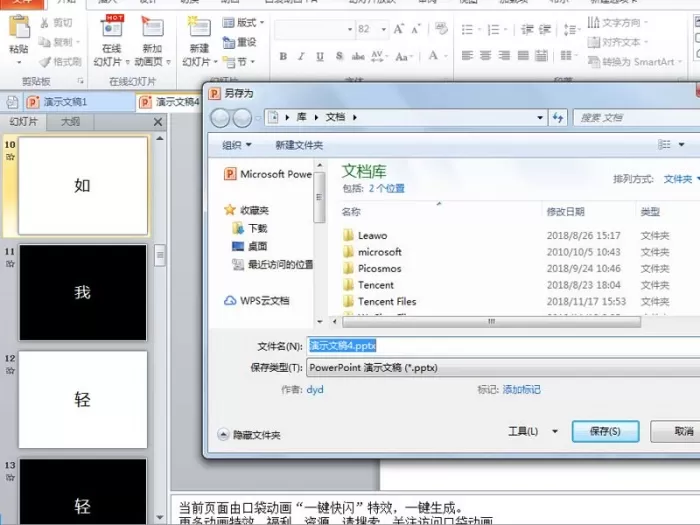Toggle Underline formatting

click(320, 56)
